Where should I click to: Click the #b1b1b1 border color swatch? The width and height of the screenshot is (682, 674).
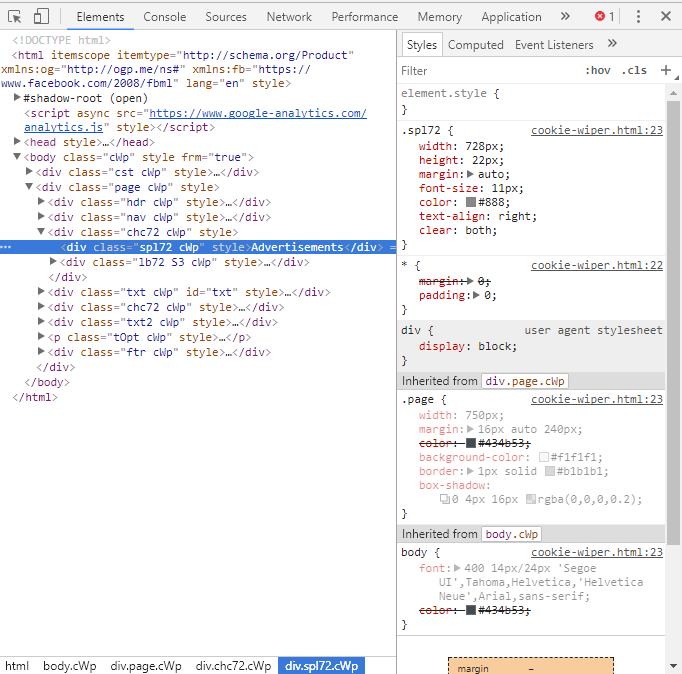[x=550, y=471]
